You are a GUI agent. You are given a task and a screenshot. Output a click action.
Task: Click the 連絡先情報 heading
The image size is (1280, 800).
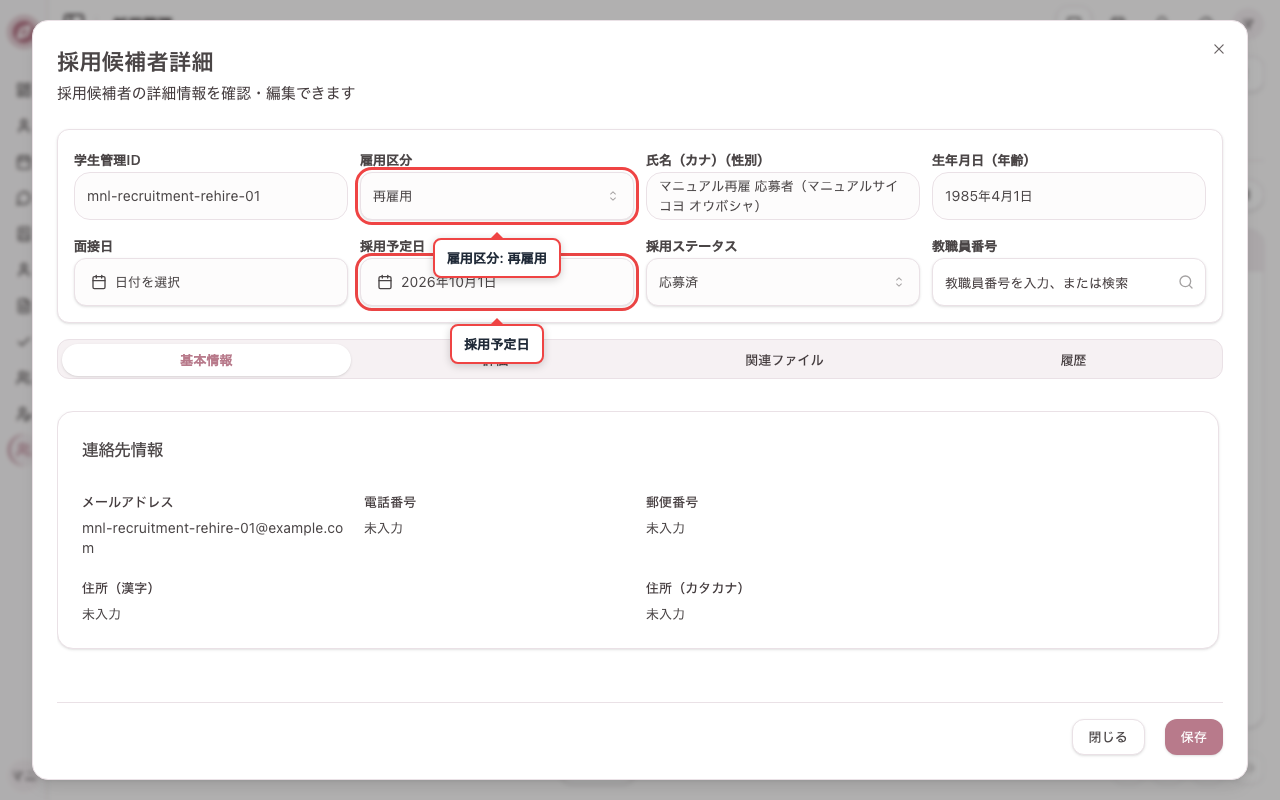pyautogui.click(x=123, y=450)
